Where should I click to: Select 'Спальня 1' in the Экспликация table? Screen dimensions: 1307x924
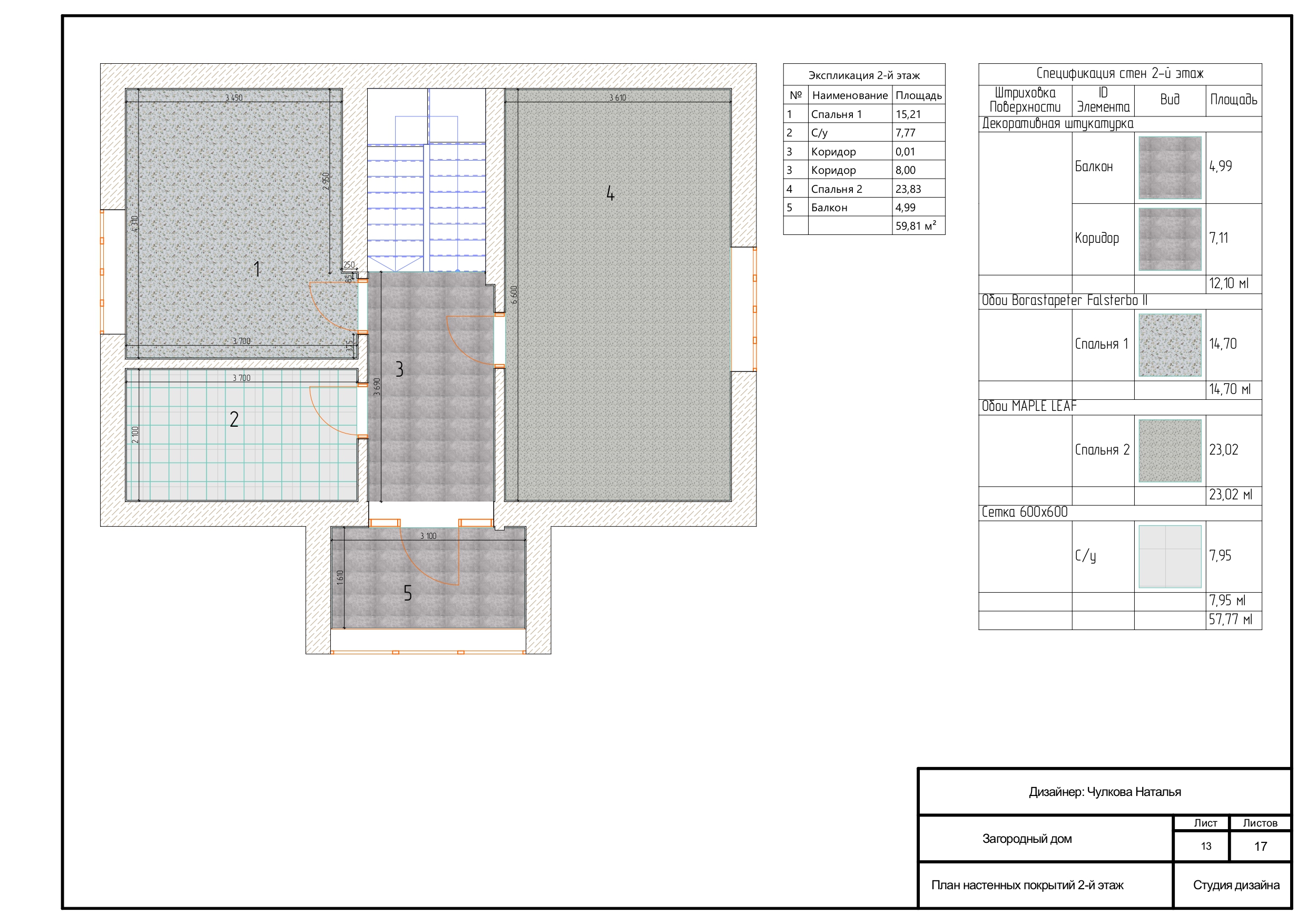click(x=836, y=114)
